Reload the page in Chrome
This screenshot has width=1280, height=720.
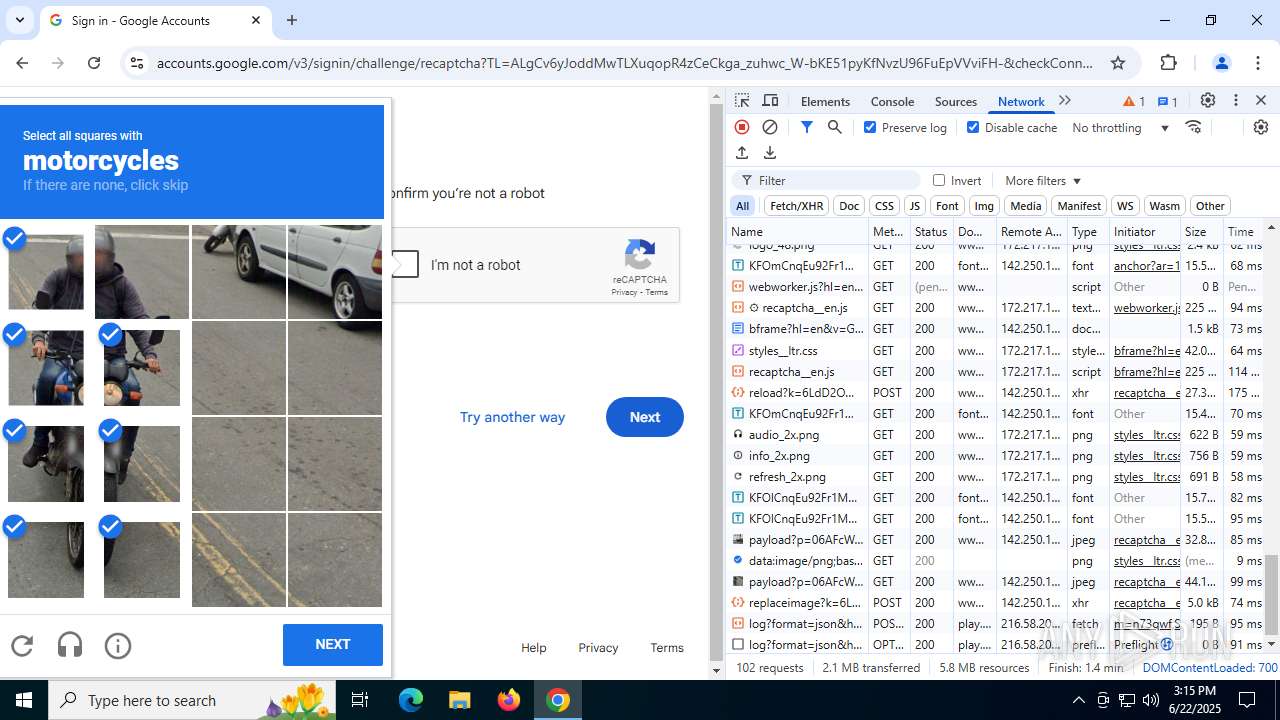94,63
